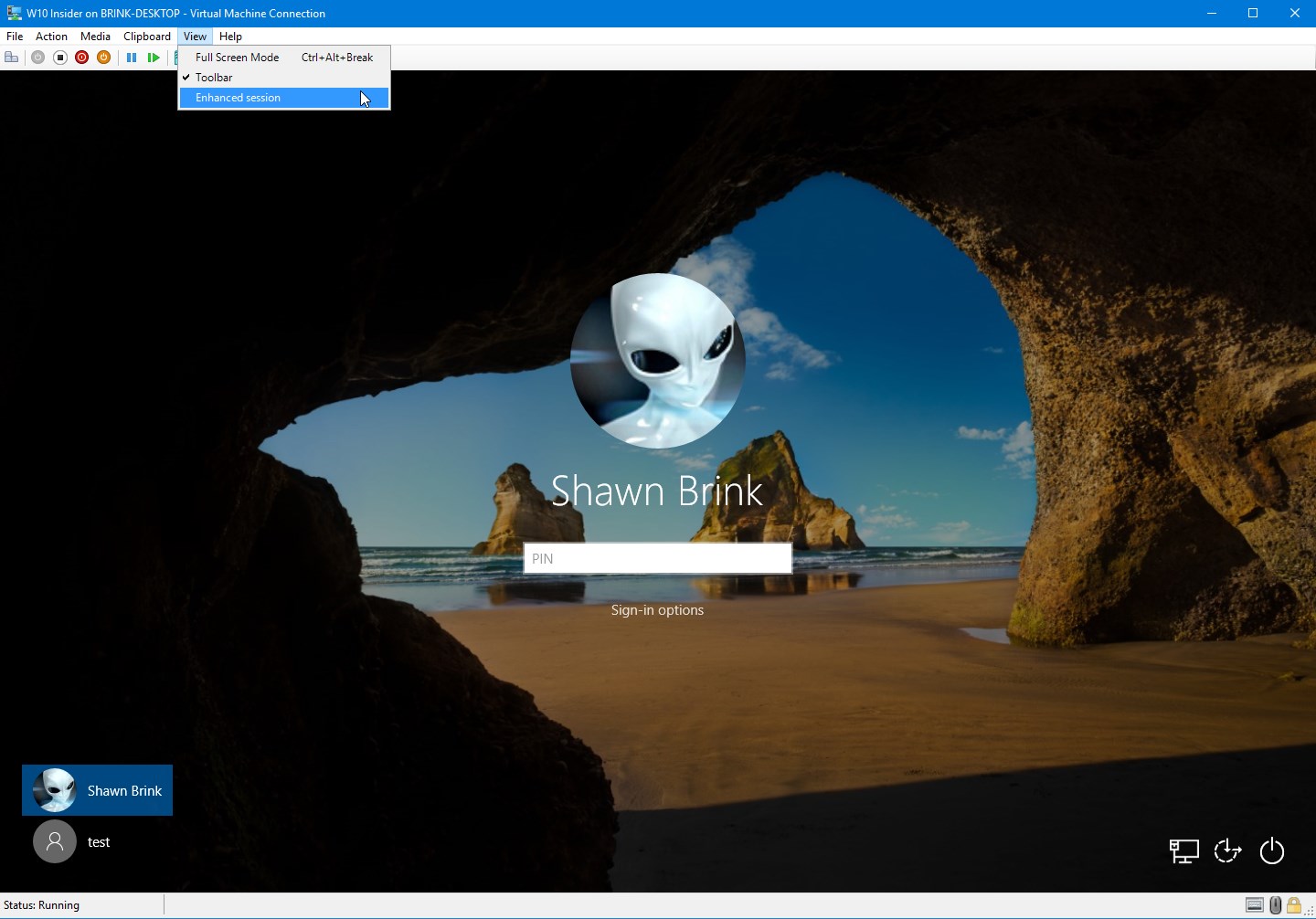
Task: Click the red Shut Down toolbar icon
Action: point(82,58)
